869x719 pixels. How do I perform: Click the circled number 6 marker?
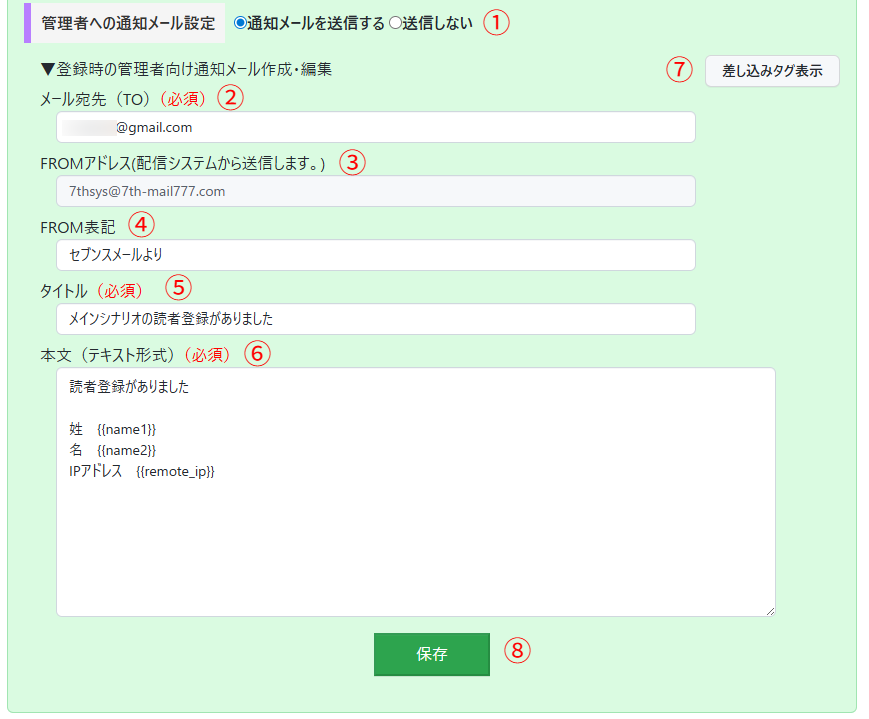click(x=257, y=353)
